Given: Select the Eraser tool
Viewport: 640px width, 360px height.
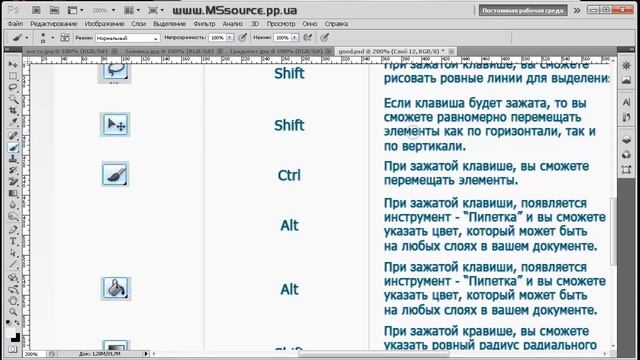Looking at the screenshot, I should point(13,182).
